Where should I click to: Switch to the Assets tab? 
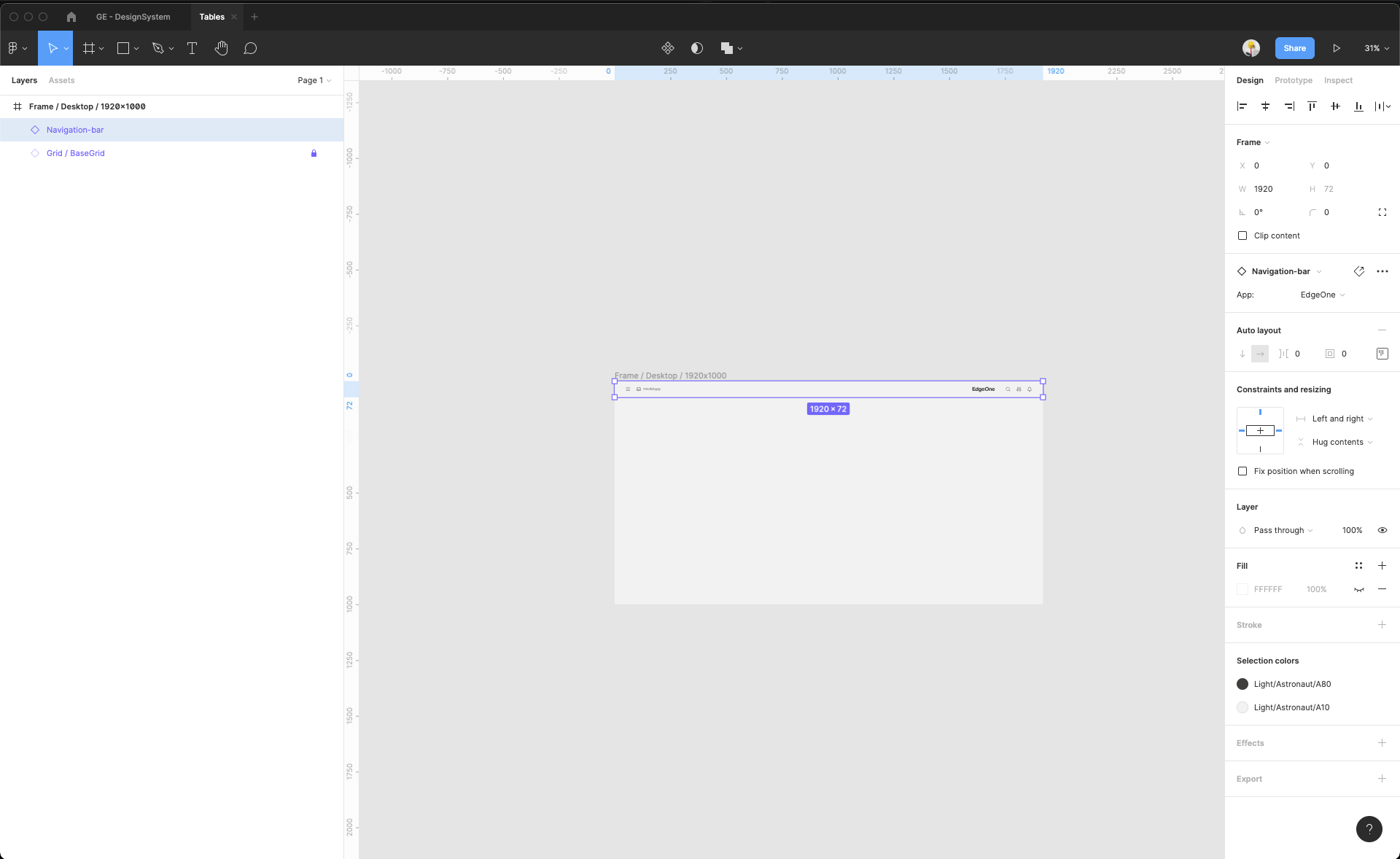pyautogui.click(x=61, y=80)
